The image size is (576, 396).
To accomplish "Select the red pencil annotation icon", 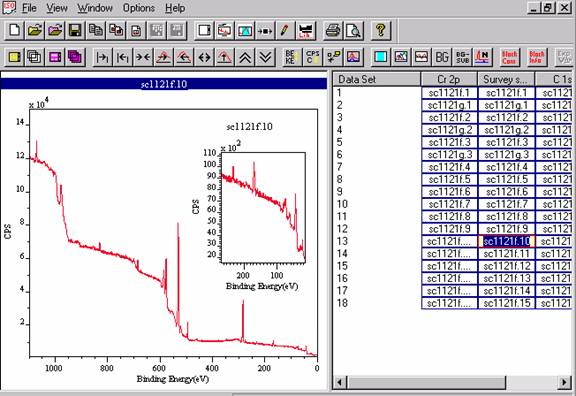I will pos(285,30).
